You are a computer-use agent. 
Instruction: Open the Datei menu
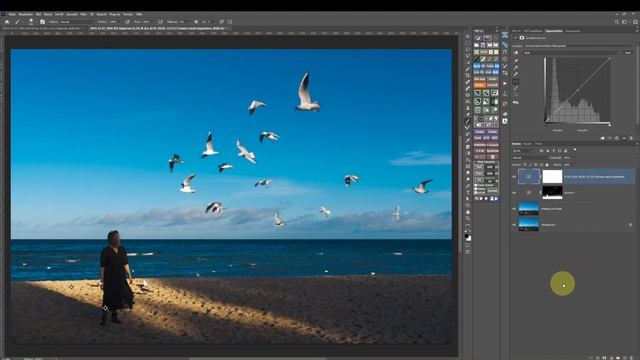click(12, 14)
